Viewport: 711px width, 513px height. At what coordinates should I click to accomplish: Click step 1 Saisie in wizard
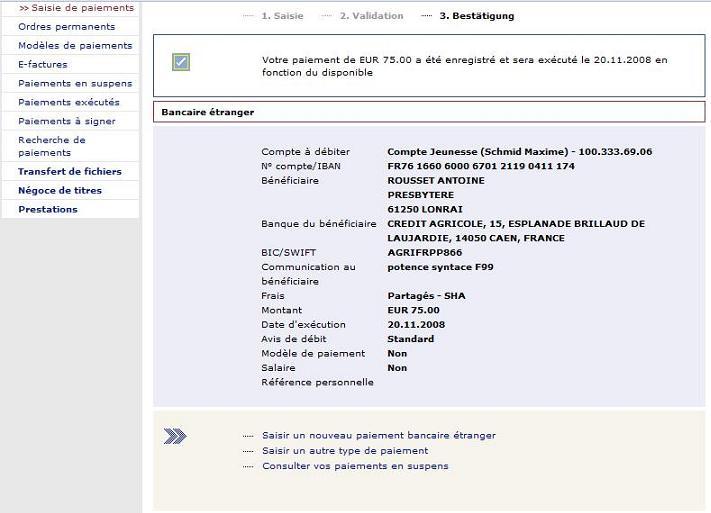281,16
